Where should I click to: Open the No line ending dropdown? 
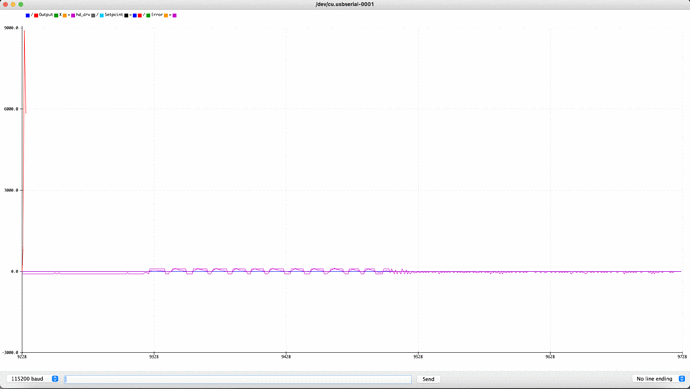coord(659,379)
